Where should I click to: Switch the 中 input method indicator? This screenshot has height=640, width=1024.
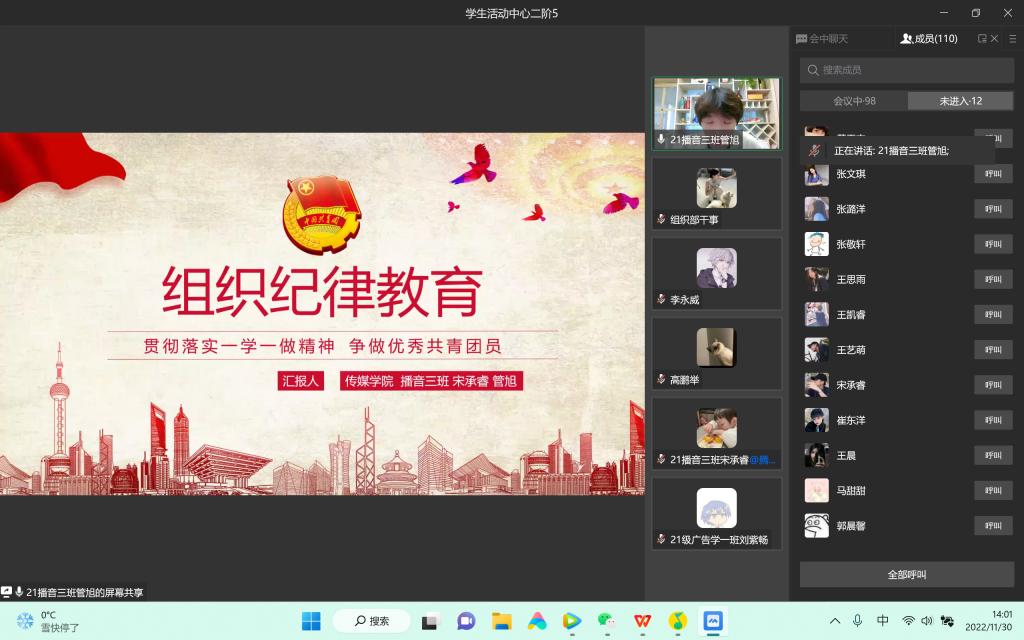pyautogui.click(x=882, y=621)
